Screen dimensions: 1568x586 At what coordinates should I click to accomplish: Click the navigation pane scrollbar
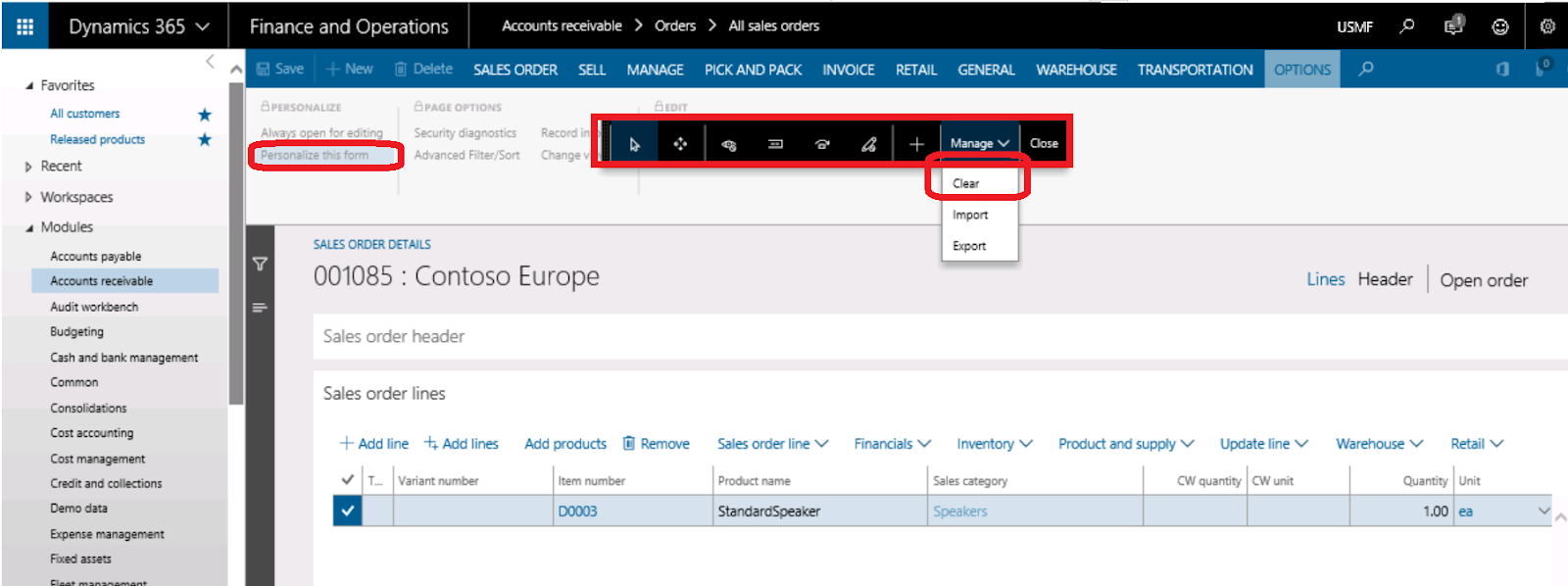click(x=236, y=243)
